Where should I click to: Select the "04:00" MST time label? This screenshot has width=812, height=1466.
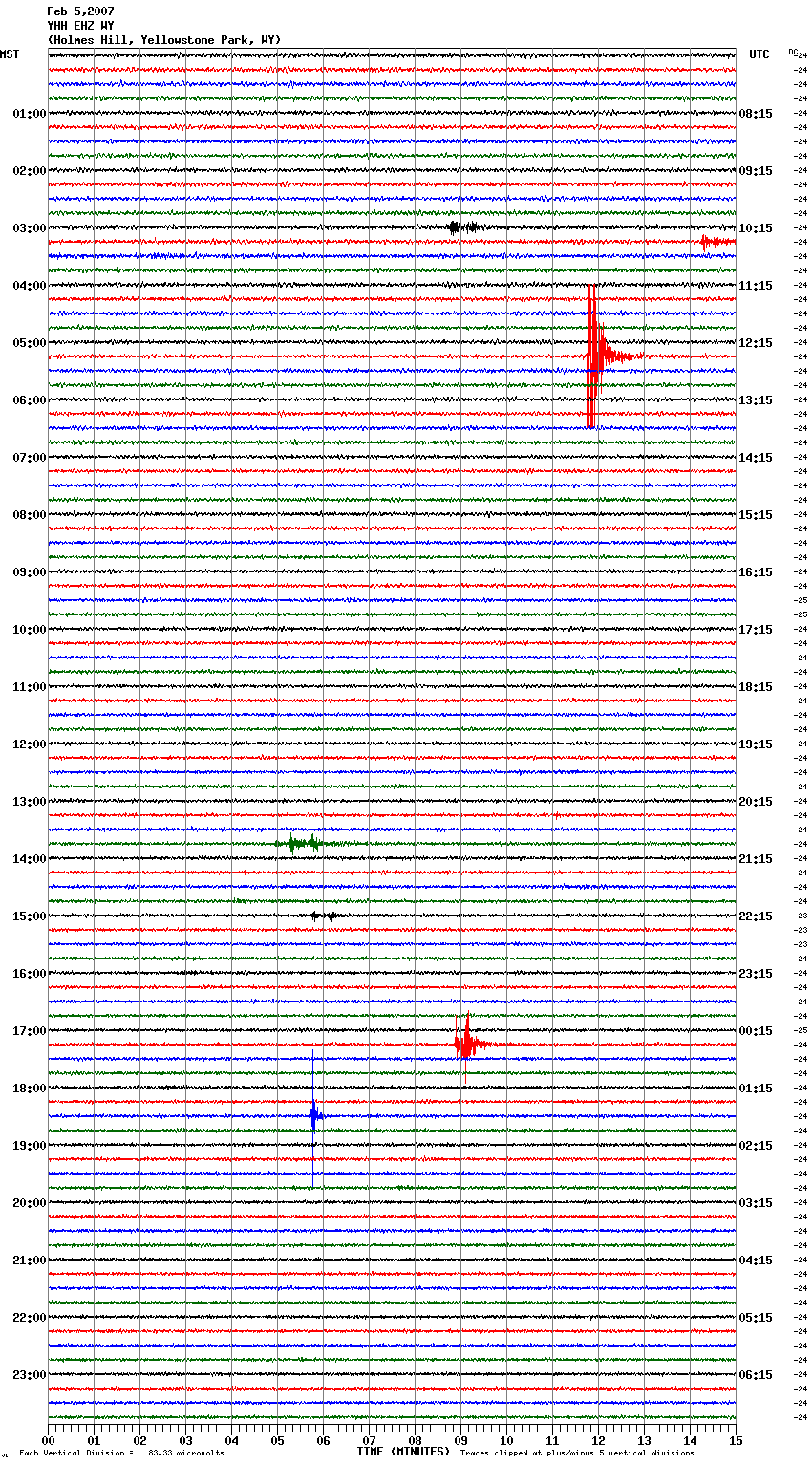click(30, 286)
